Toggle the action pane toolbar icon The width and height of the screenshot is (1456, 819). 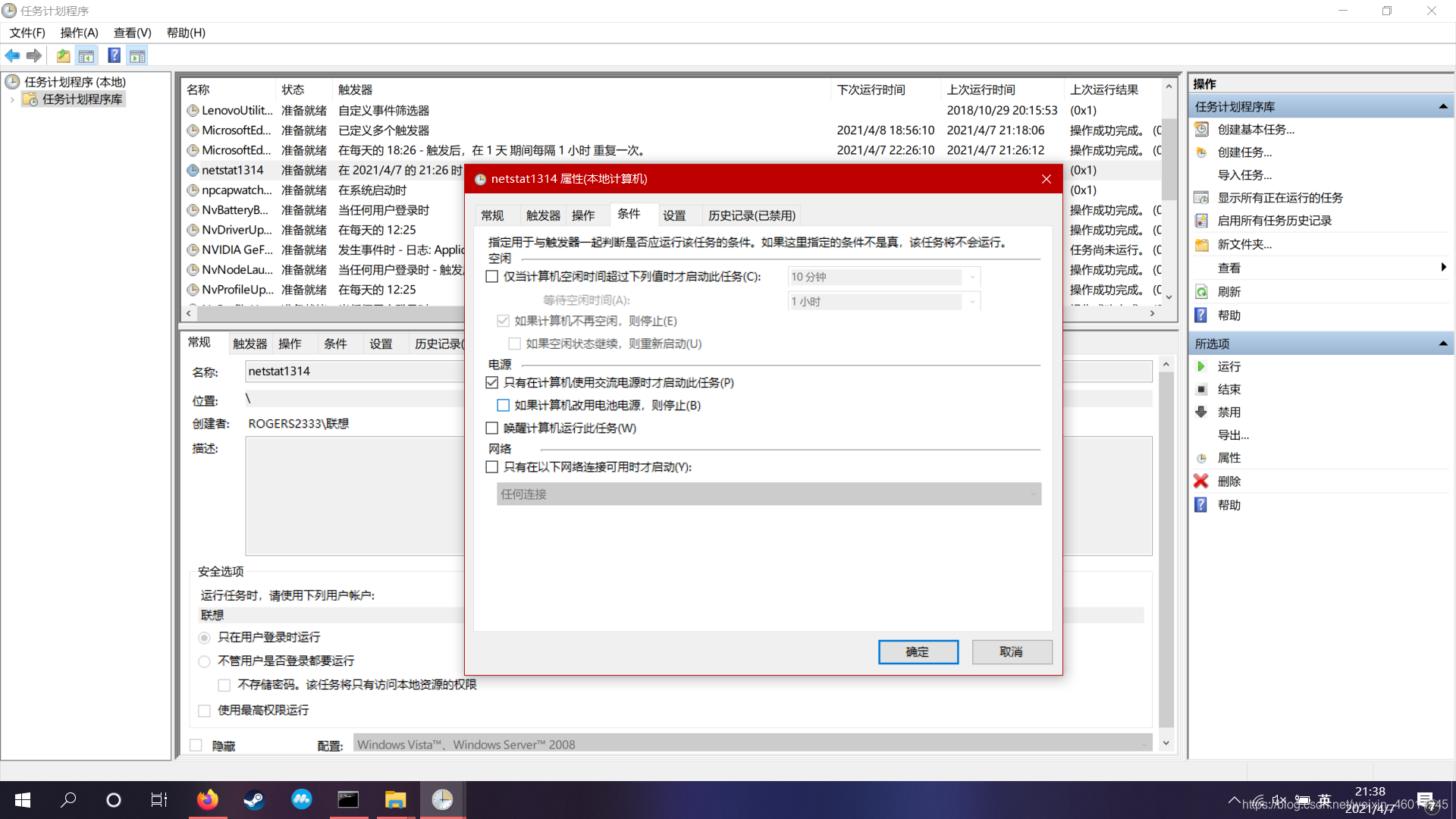(x=137, y=55)
